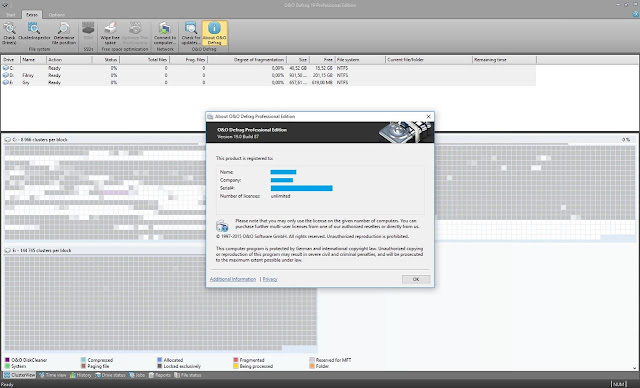Select drive C: icon in the list
The height and width of the screenshot is (388, 640).
click(x=6, y=68)
